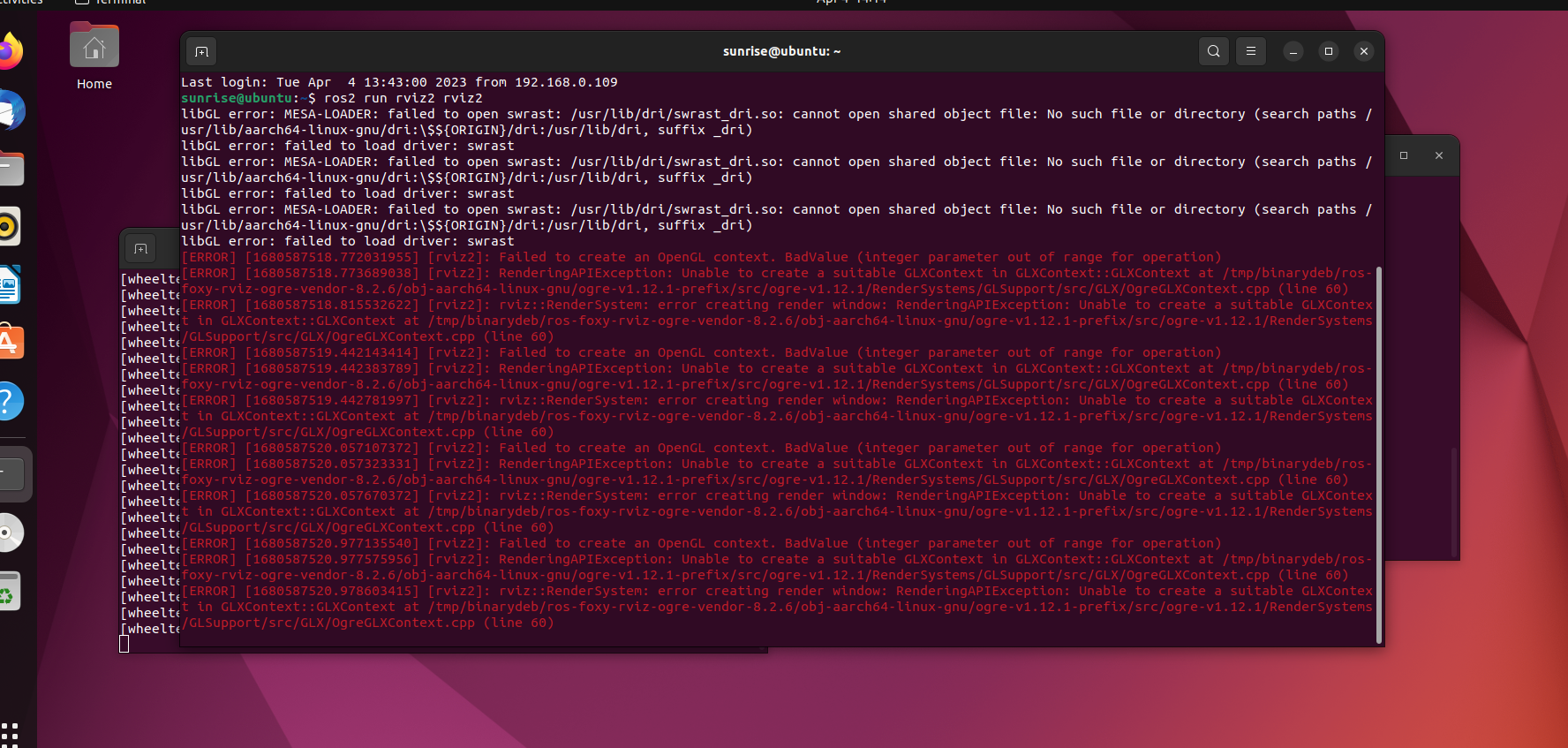Open the Files manager dock icon
The width and height of the screenshot is (1568, 748).
[x=11, y=169]
